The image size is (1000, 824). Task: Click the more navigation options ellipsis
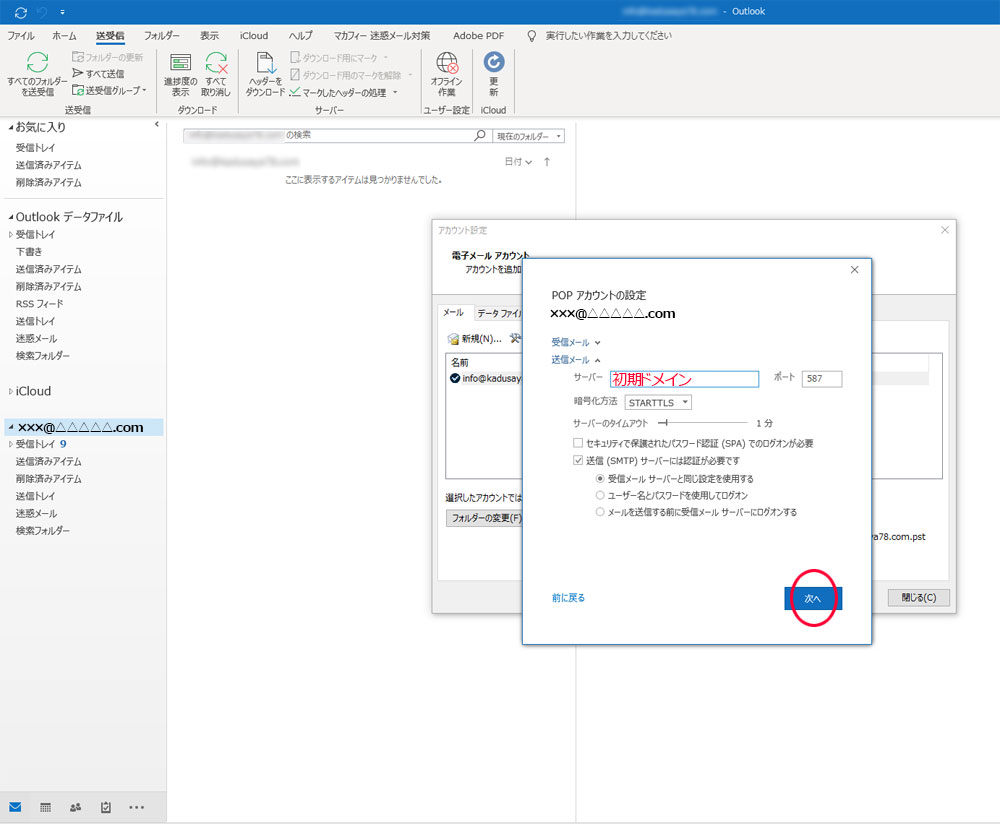(x=136, y=807)
